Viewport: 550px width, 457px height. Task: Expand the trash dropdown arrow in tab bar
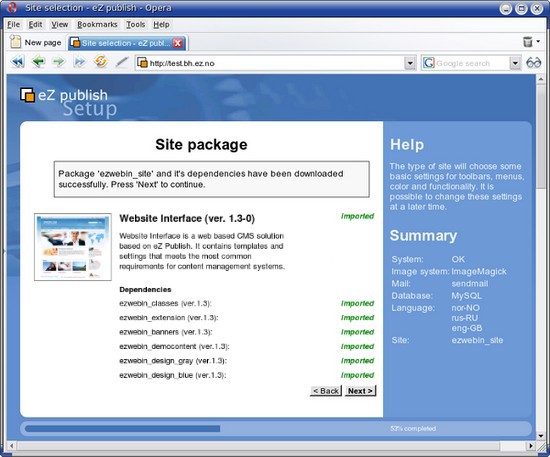(538, 42)
